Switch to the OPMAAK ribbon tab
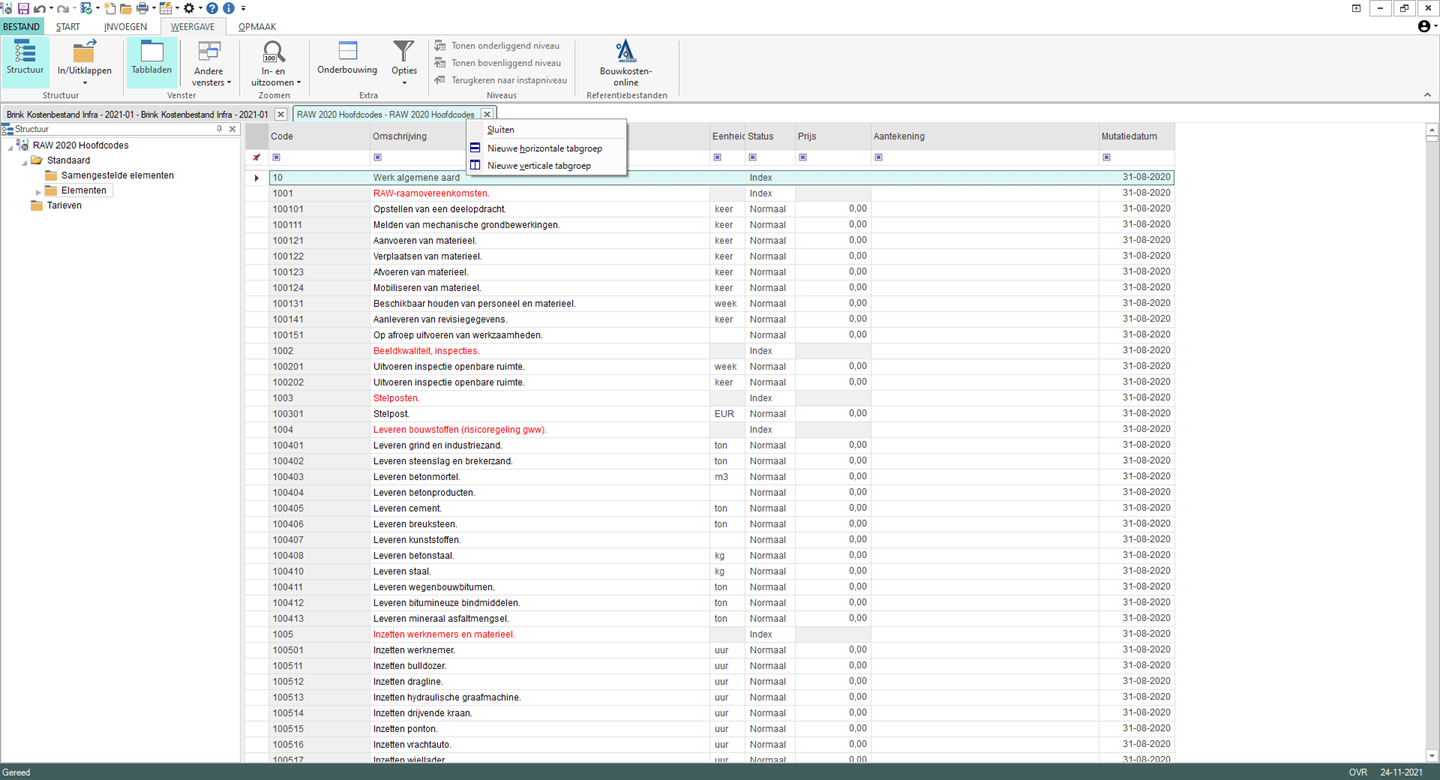 tap(257, 27)
